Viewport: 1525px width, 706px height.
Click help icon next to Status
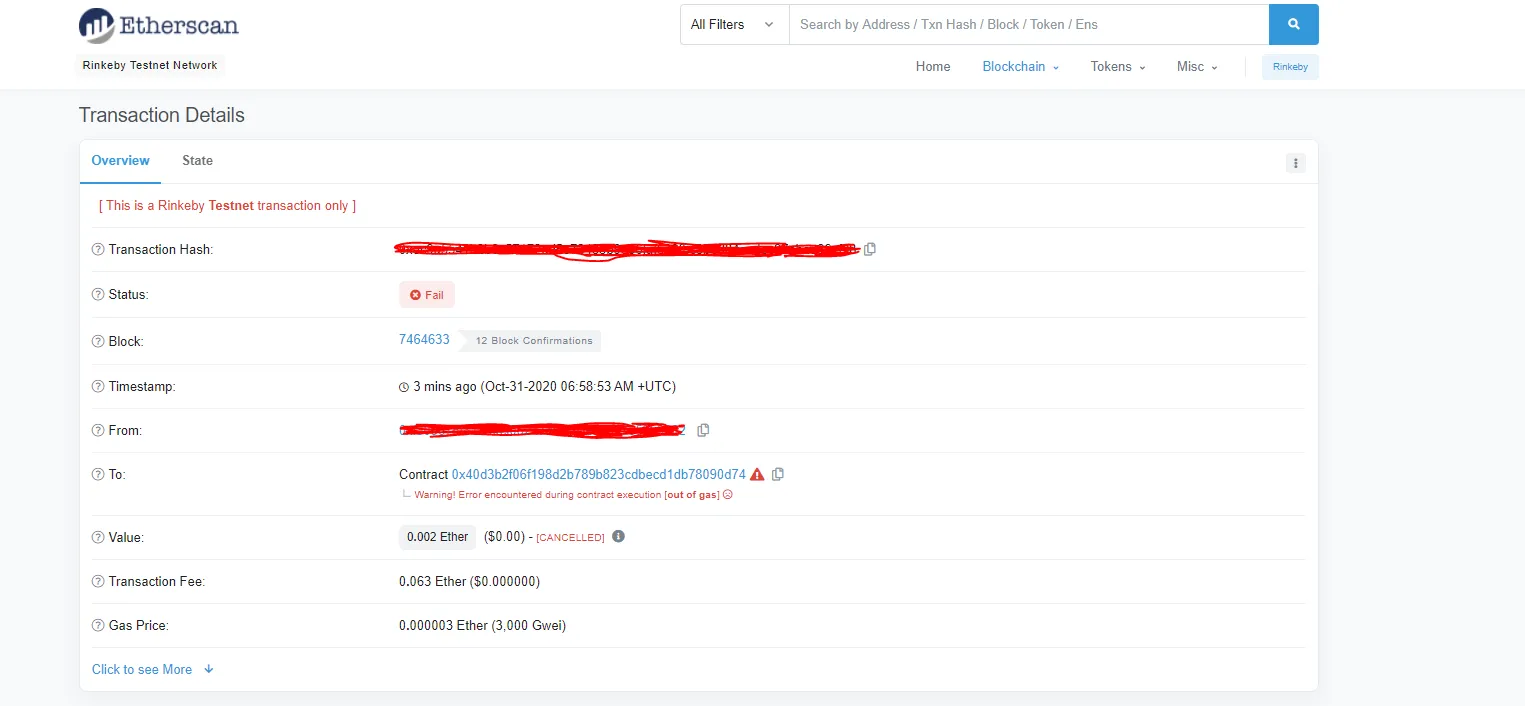98,294
